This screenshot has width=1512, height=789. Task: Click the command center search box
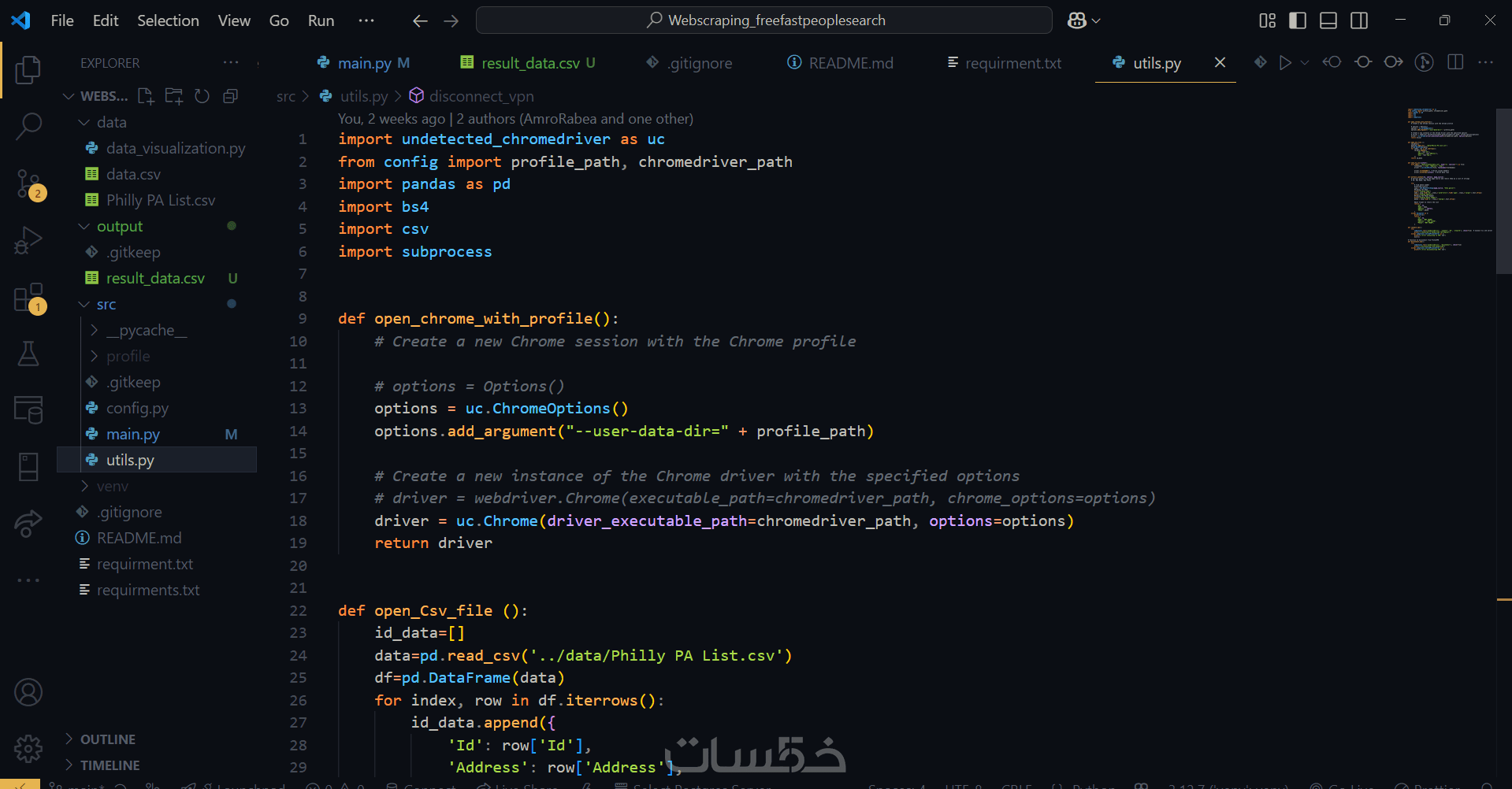[x=764, y=20]
